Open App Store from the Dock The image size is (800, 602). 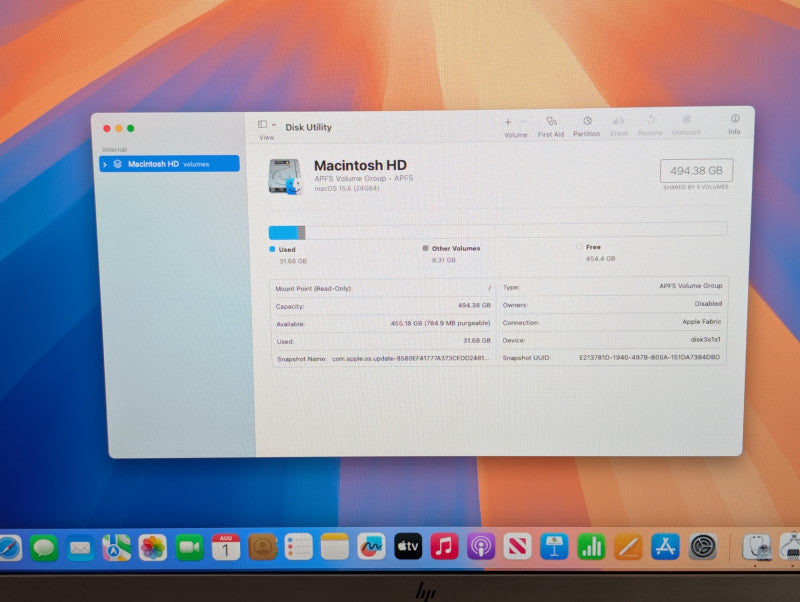click(665, 547)
